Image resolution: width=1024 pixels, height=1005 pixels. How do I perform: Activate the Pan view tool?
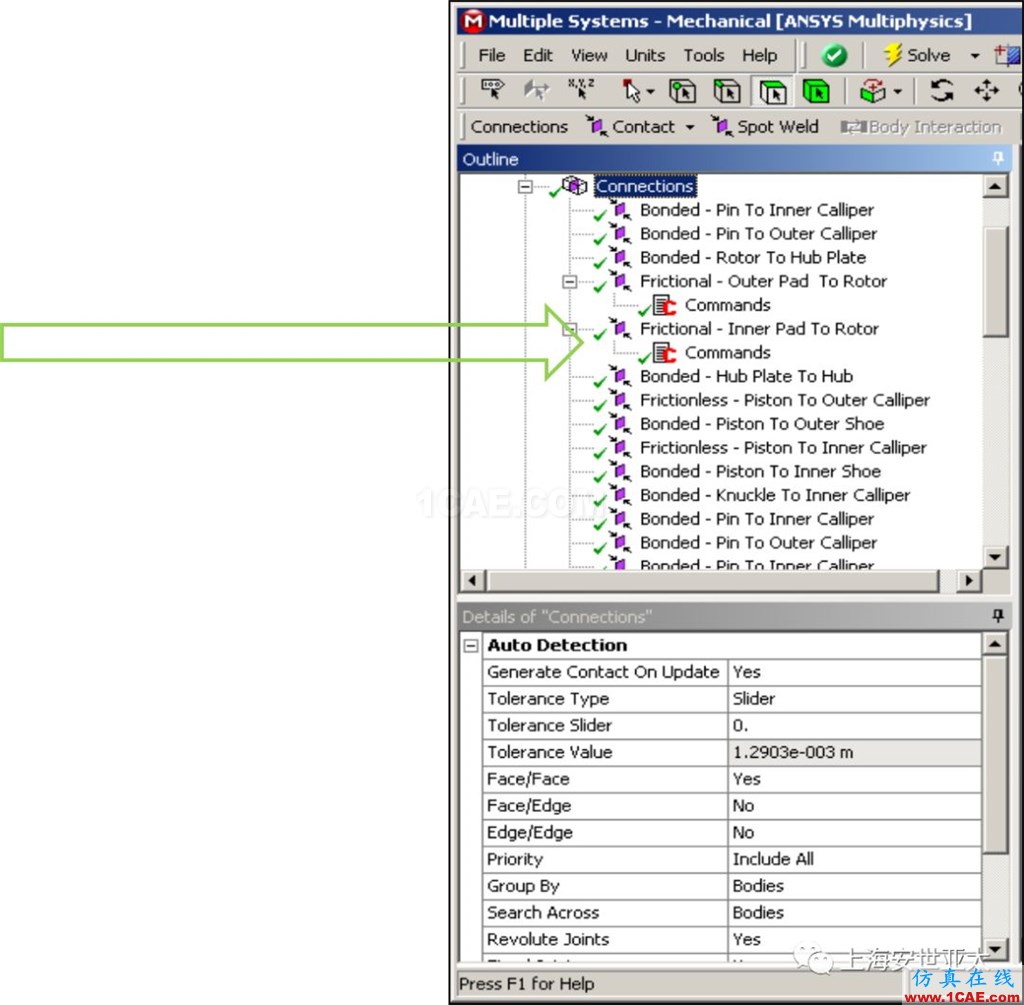point(987,90)
